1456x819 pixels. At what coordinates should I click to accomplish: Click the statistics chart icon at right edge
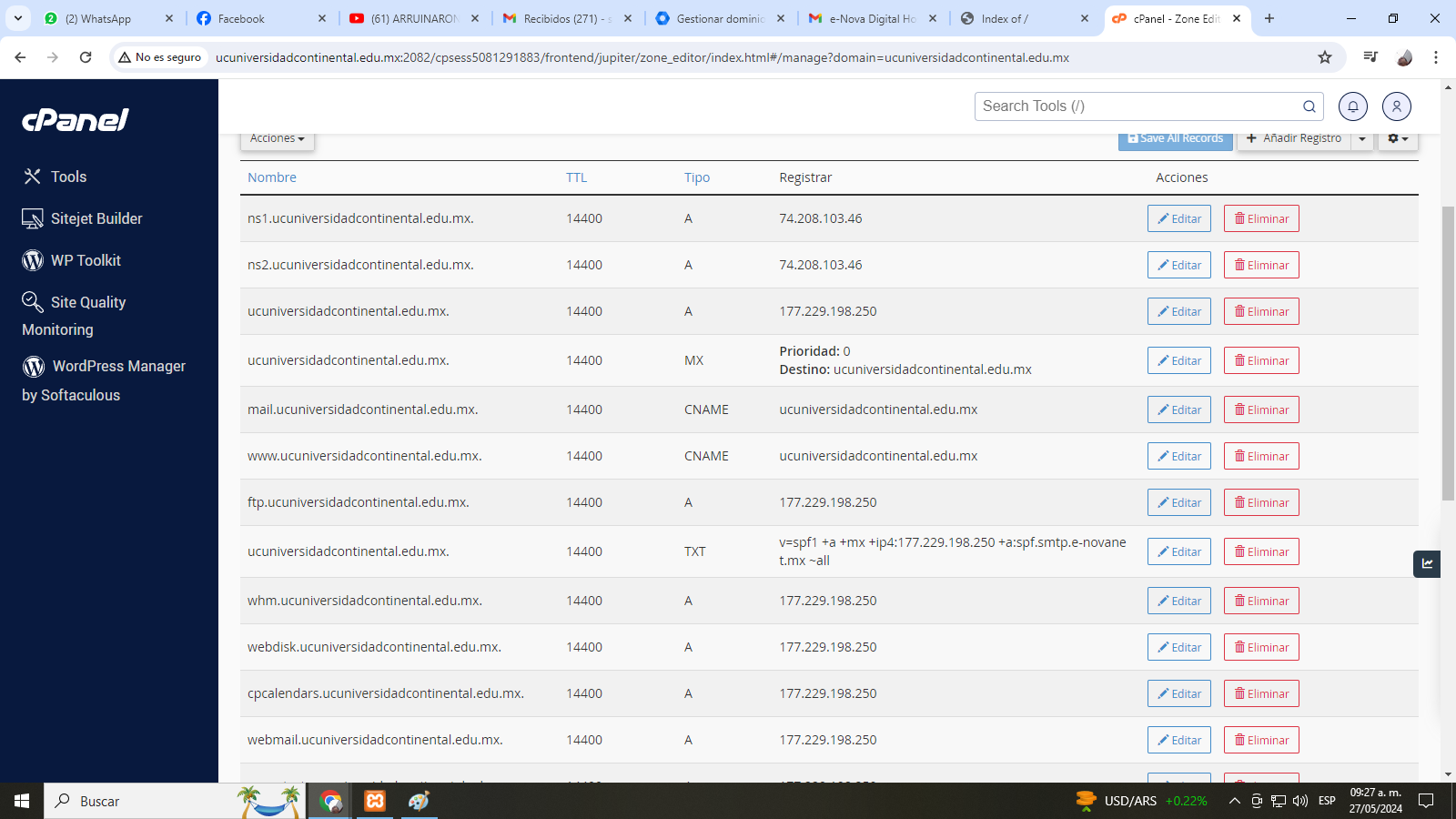(1427, 564)
